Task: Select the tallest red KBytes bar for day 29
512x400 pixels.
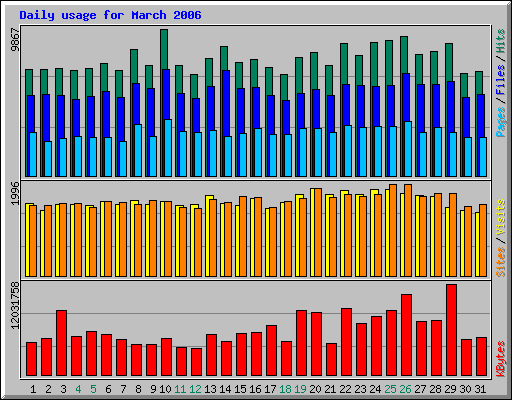Action: tap(451, 330)
